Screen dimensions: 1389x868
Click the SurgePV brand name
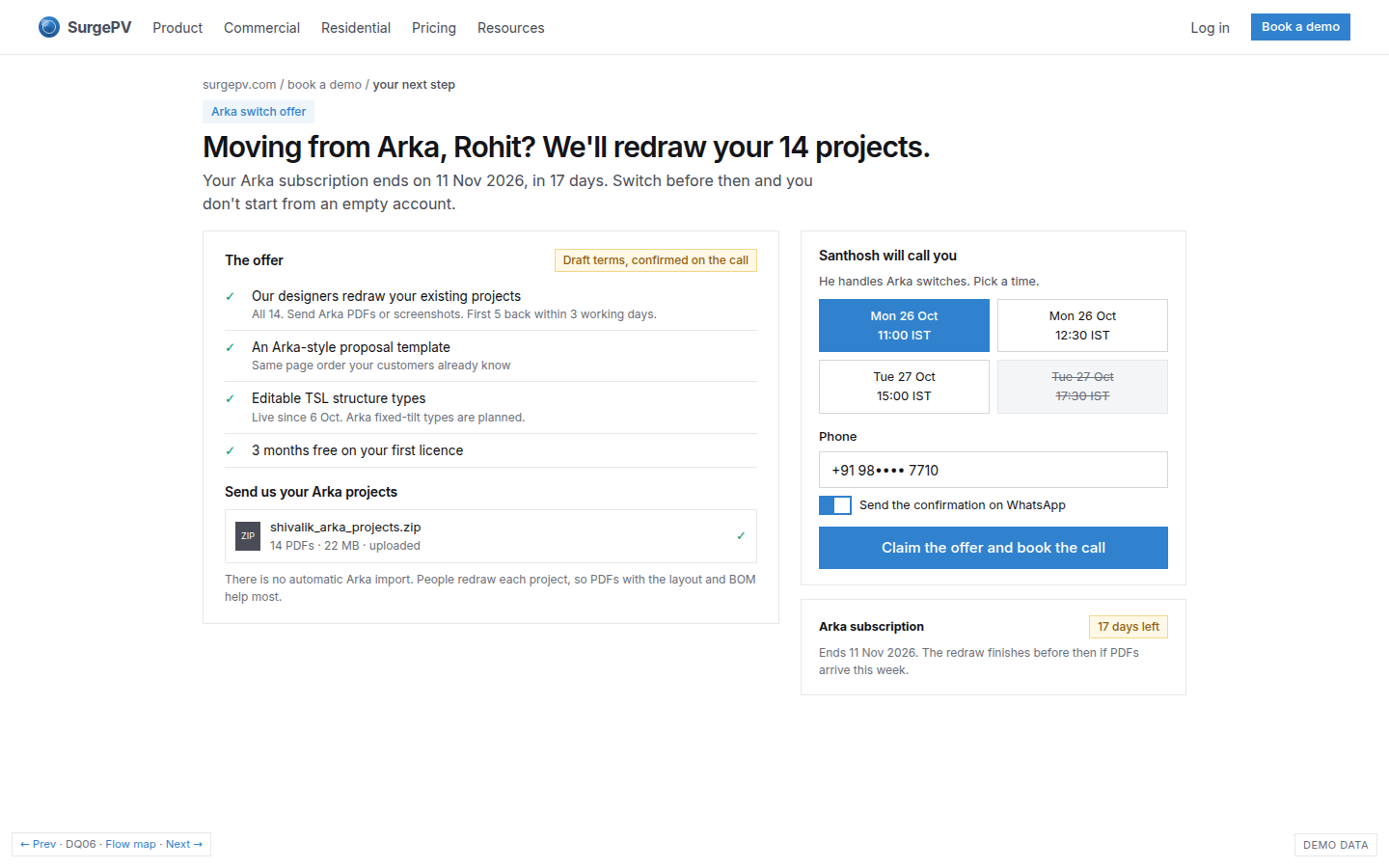click(99, 27)
